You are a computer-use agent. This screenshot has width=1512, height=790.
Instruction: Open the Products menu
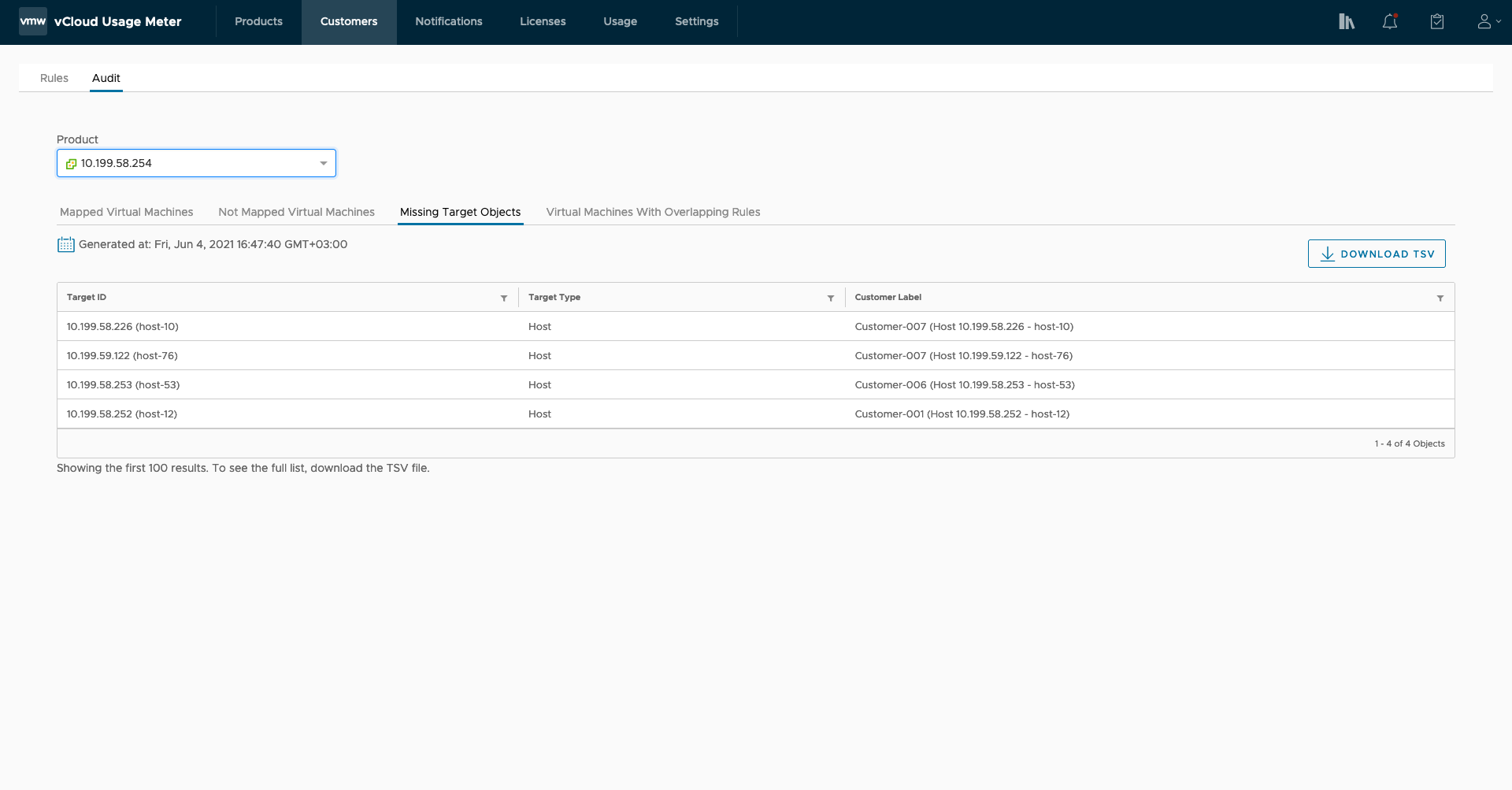click(258, 21)
